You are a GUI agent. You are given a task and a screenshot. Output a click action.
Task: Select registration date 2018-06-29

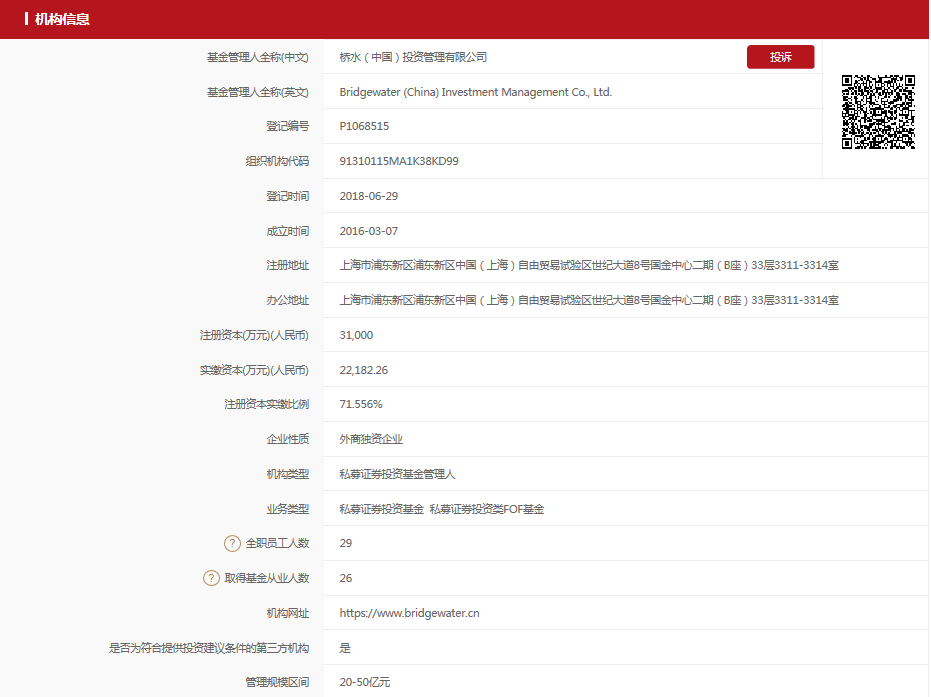coord(369,197)
